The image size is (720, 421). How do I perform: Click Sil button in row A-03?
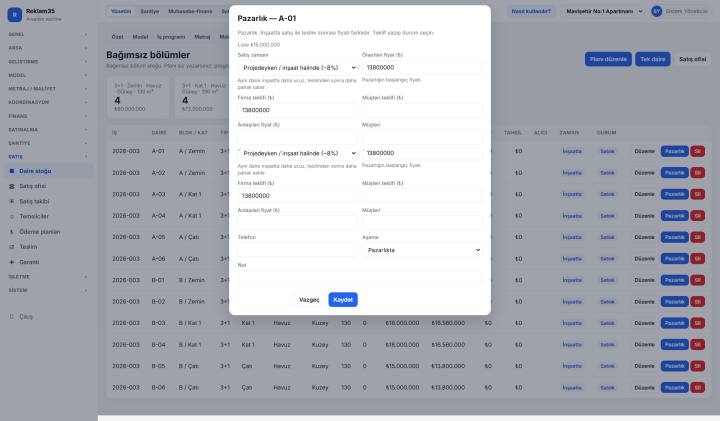click(x=698, y=194)
